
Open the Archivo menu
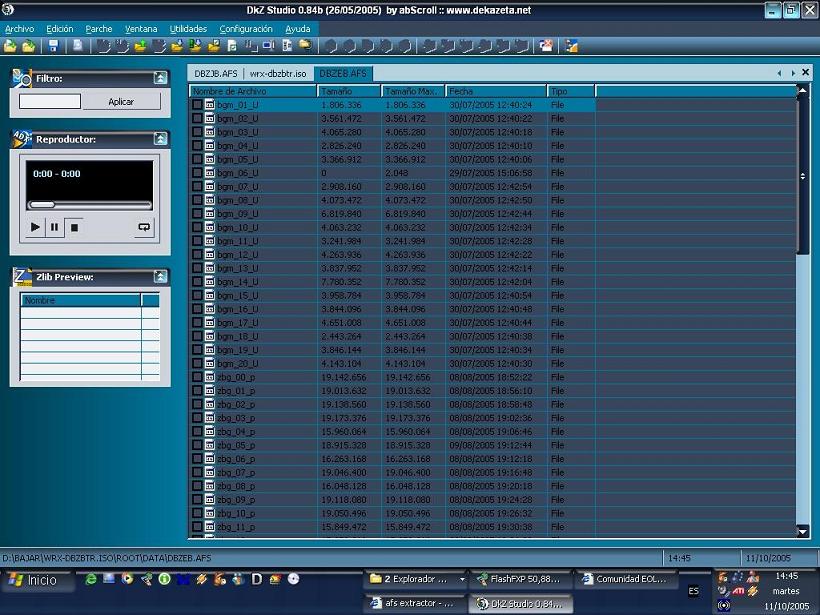(20, 29)
